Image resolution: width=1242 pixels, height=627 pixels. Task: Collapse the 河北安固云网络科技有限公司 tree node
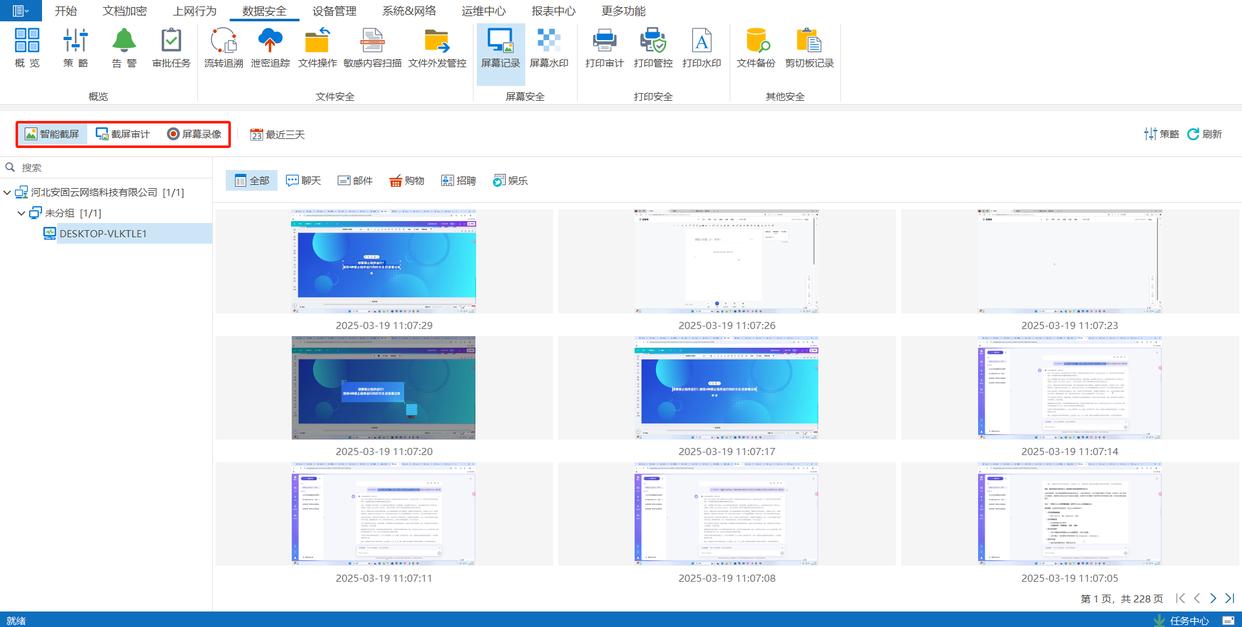coord(8,192)
